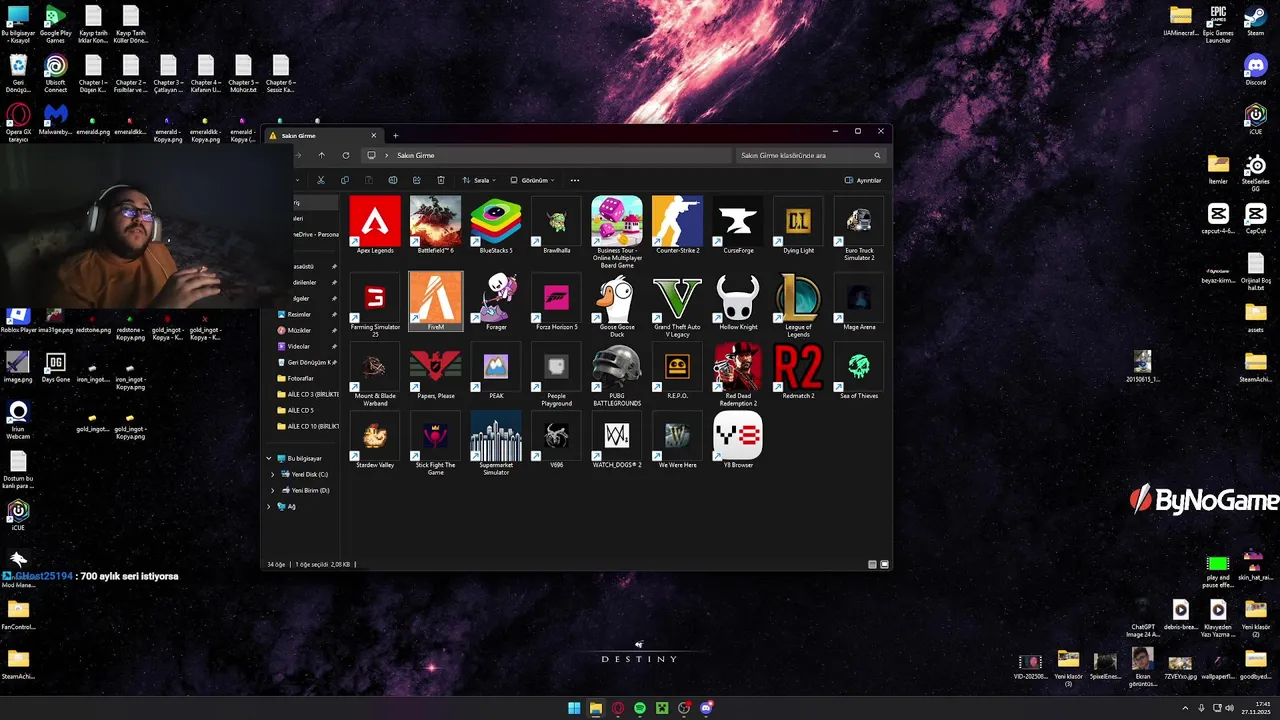Open the Fotoraflar folder in sidebar
This screenshot has height=720, width=1280.
[x=300, y=378]
